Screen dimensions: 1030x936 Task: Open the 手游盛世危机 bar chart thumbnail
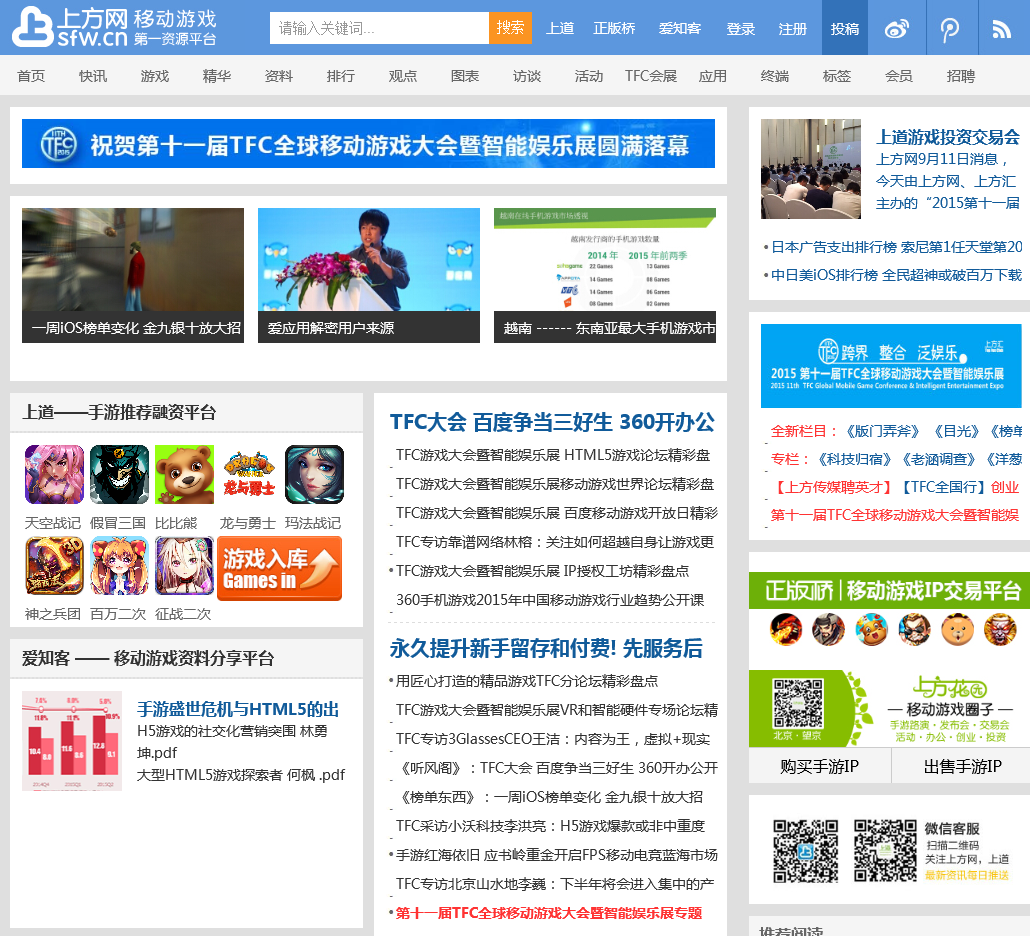[x=72, y=740]
